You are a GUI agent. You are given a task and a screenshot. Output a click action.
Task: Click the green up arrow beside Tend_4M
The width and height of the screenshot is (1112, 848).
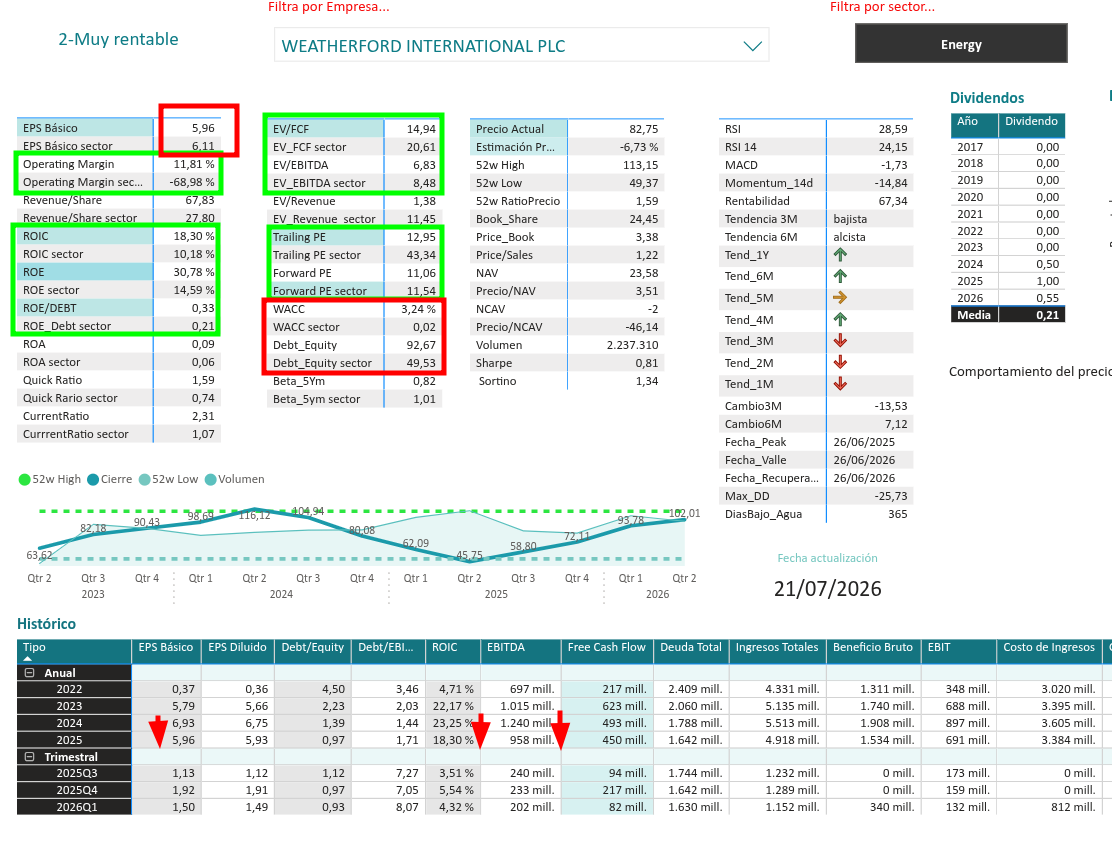coord(840,320)
